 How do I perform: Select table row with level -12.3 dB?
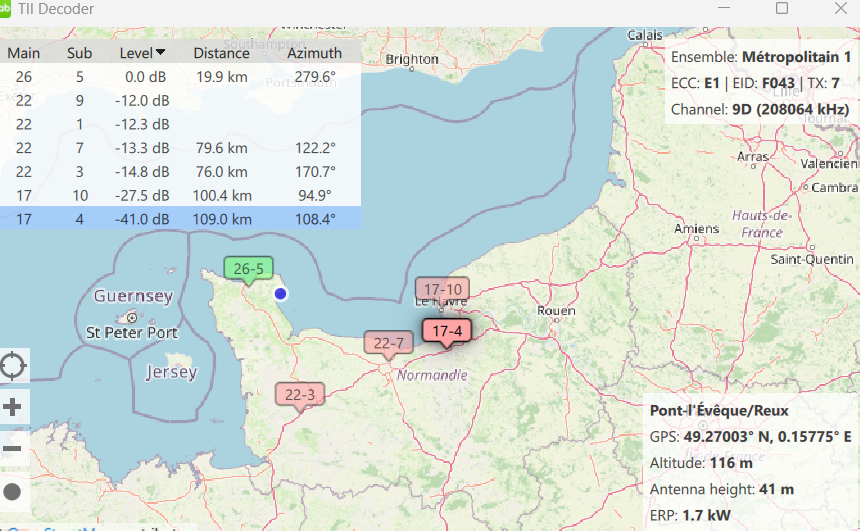(180, 125)
